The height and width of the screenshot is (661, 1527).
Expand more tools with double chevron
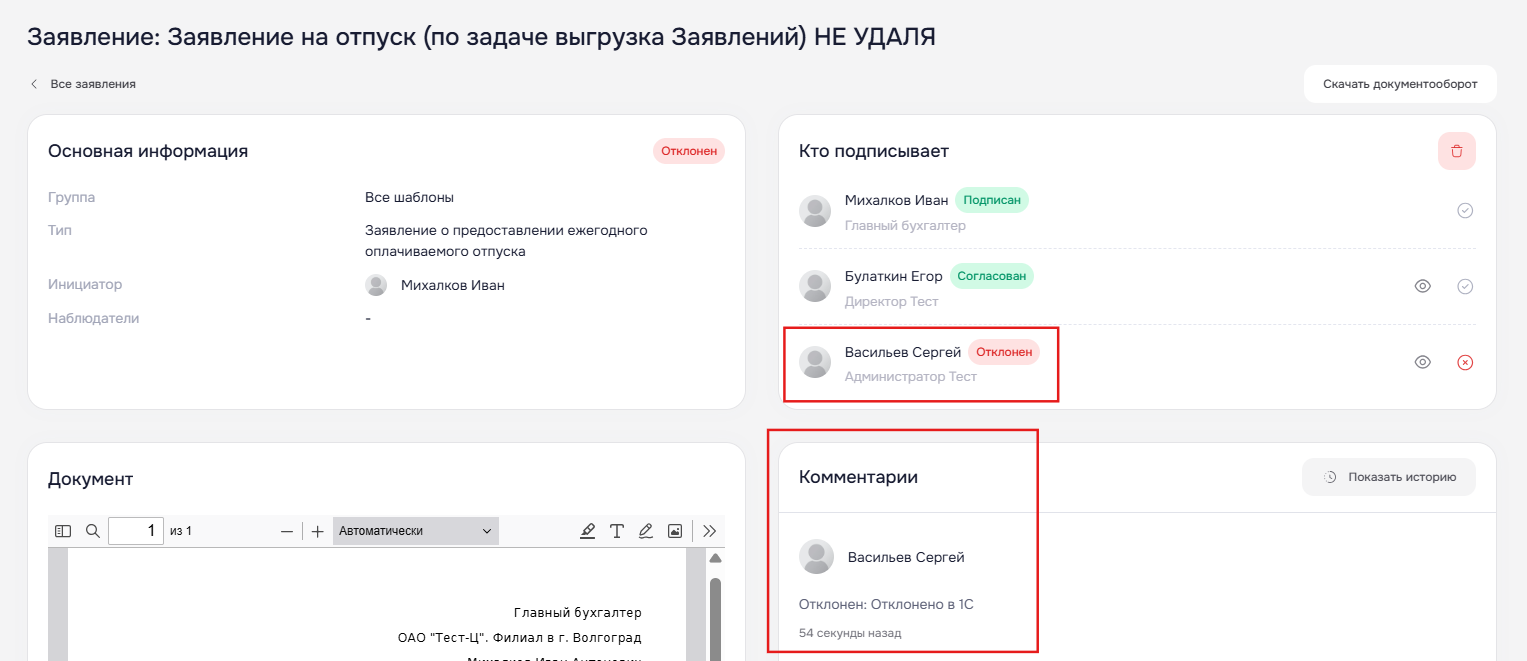[x=710, y=531]
